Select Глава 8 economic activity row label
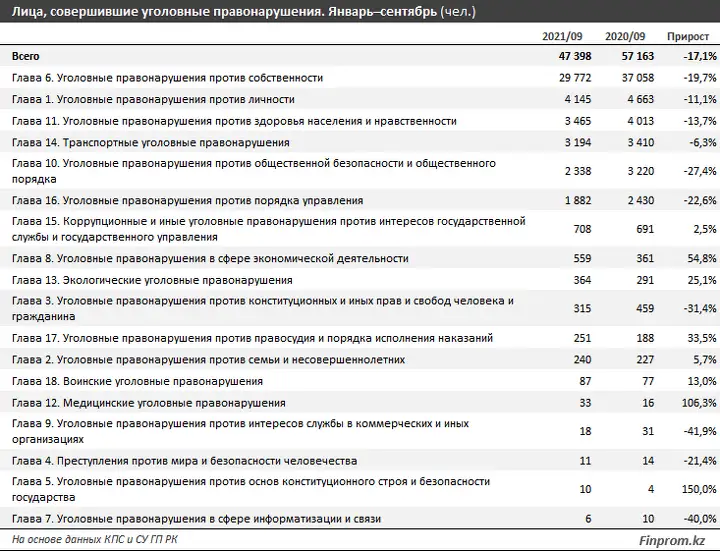720x551 pixels. point(210,259)
